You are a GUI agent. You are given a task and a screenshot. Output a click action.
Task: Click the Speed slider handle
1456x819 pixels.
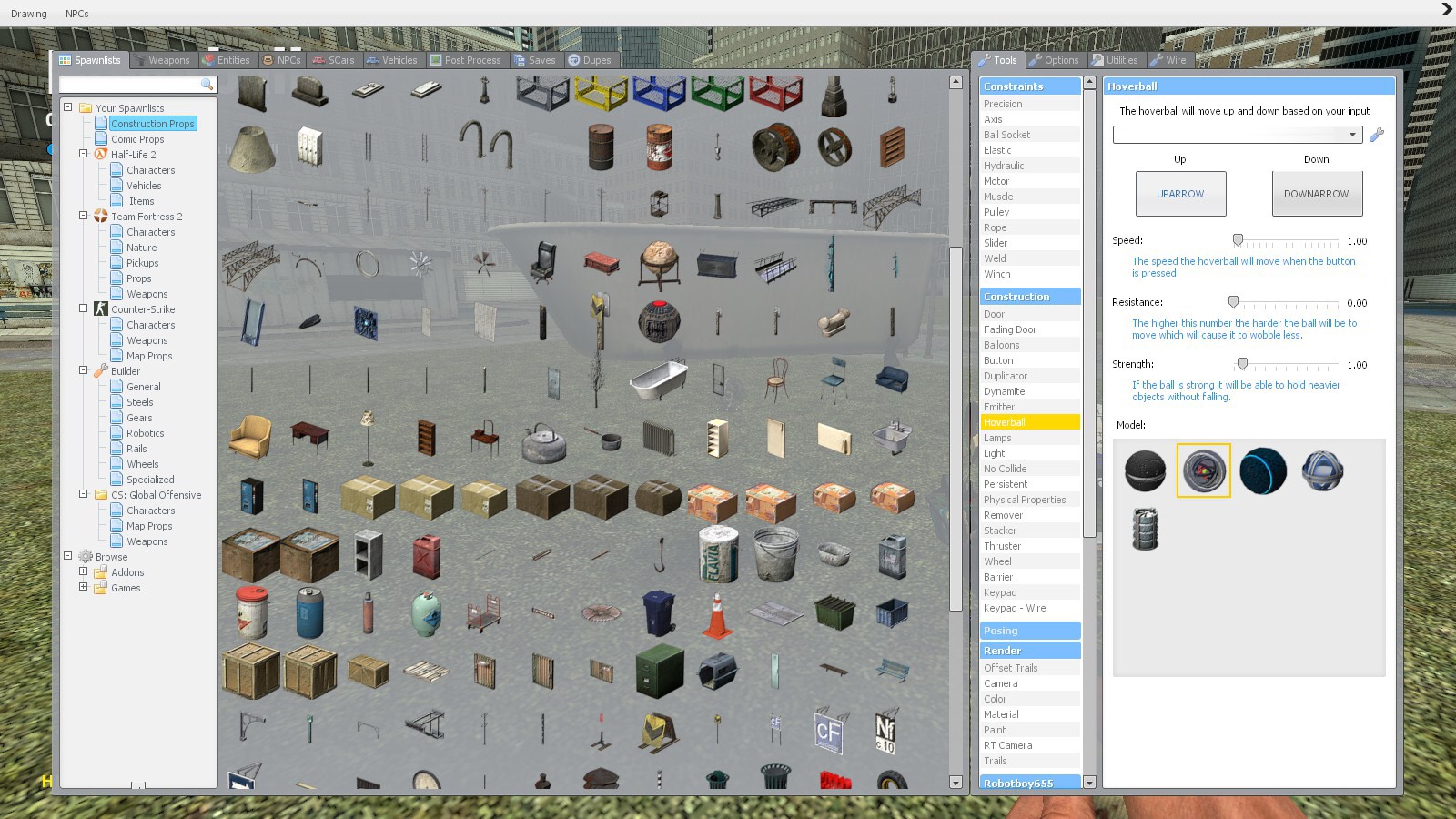(1238, 240)
